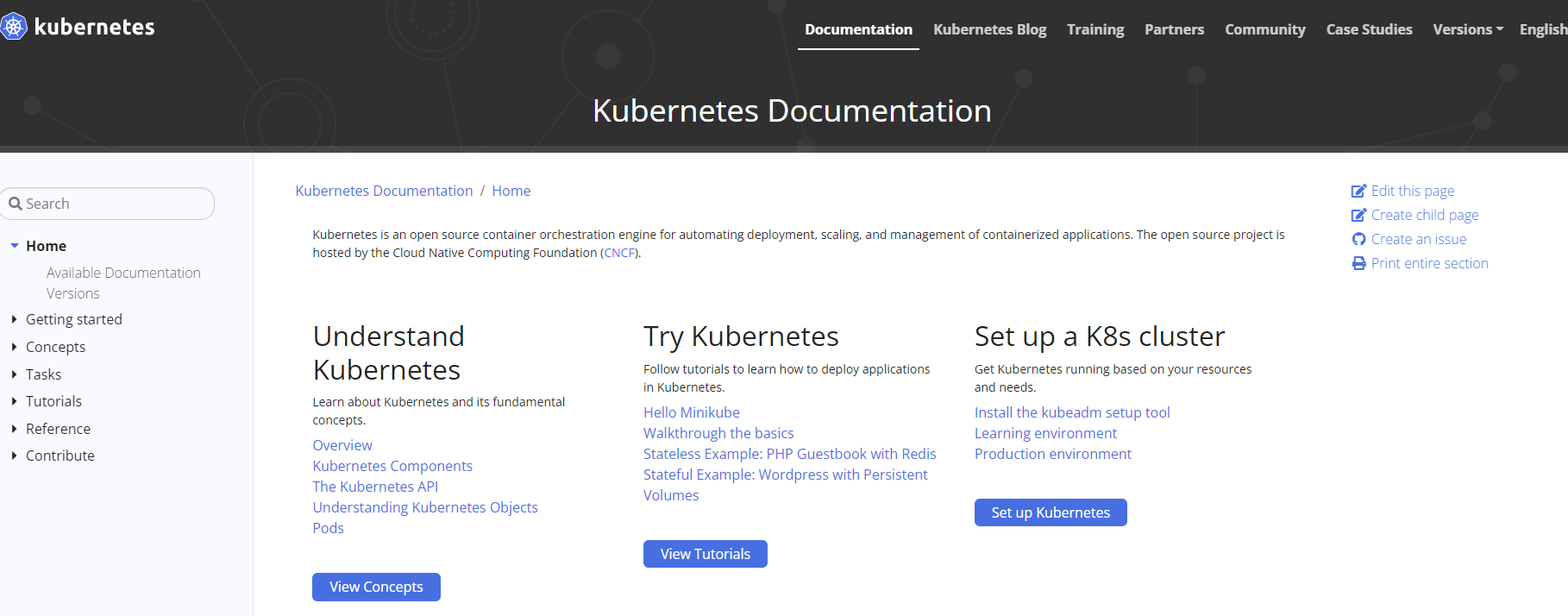Open Kubernetes Components link
The image size is (1568, 616).
[392, 466]
